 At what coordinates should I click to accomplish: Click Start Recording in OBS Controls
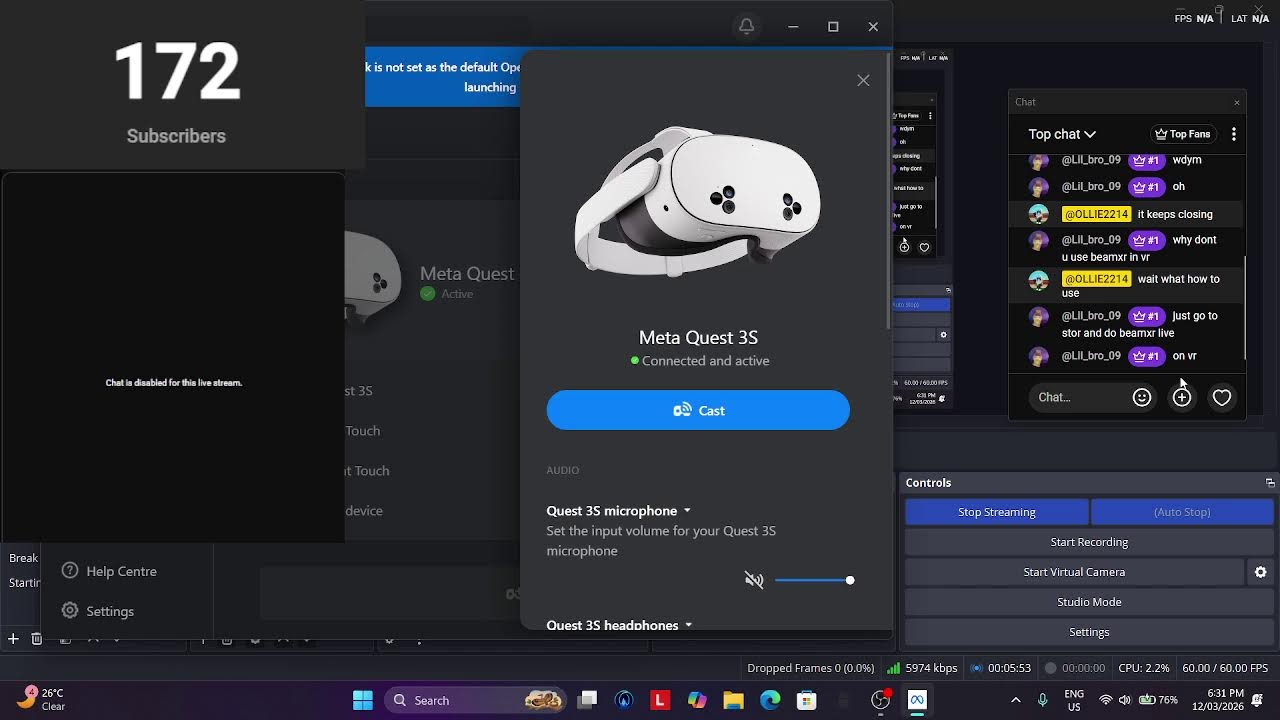1089,542
